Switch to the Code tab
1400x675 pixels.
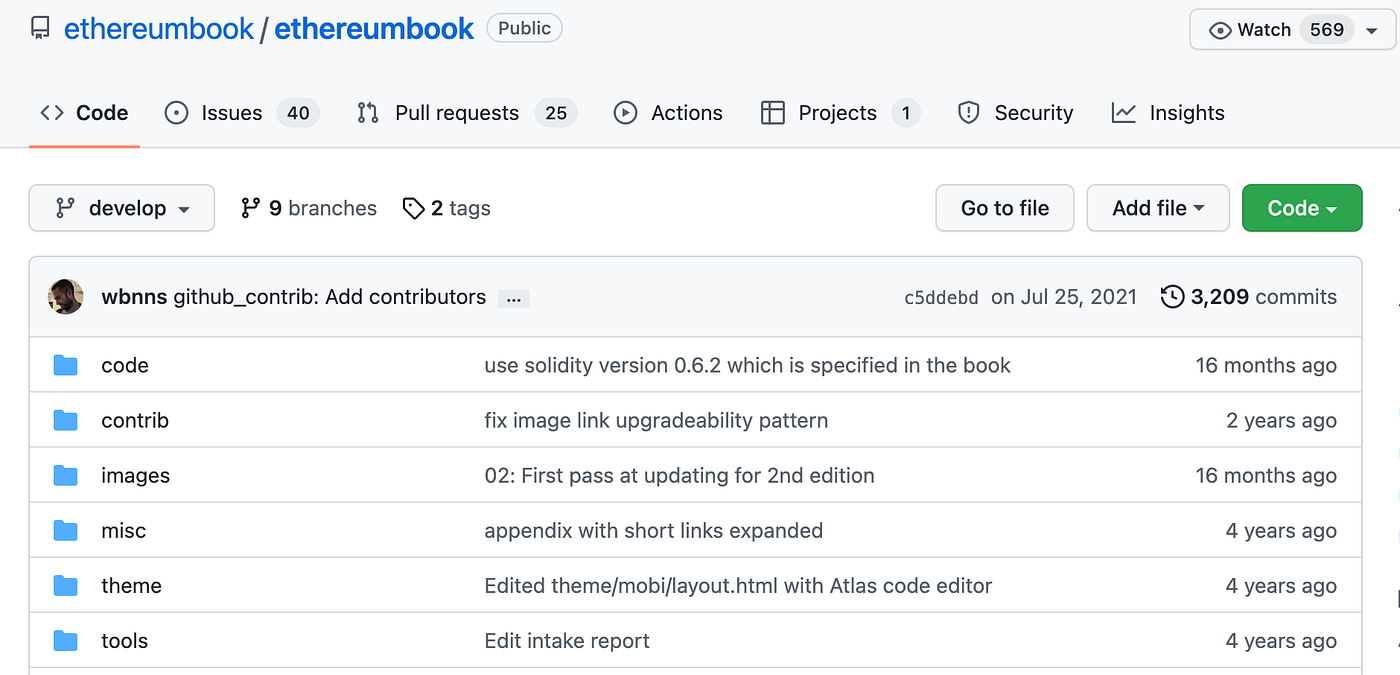pyautogui.click(x=84, y=113)
